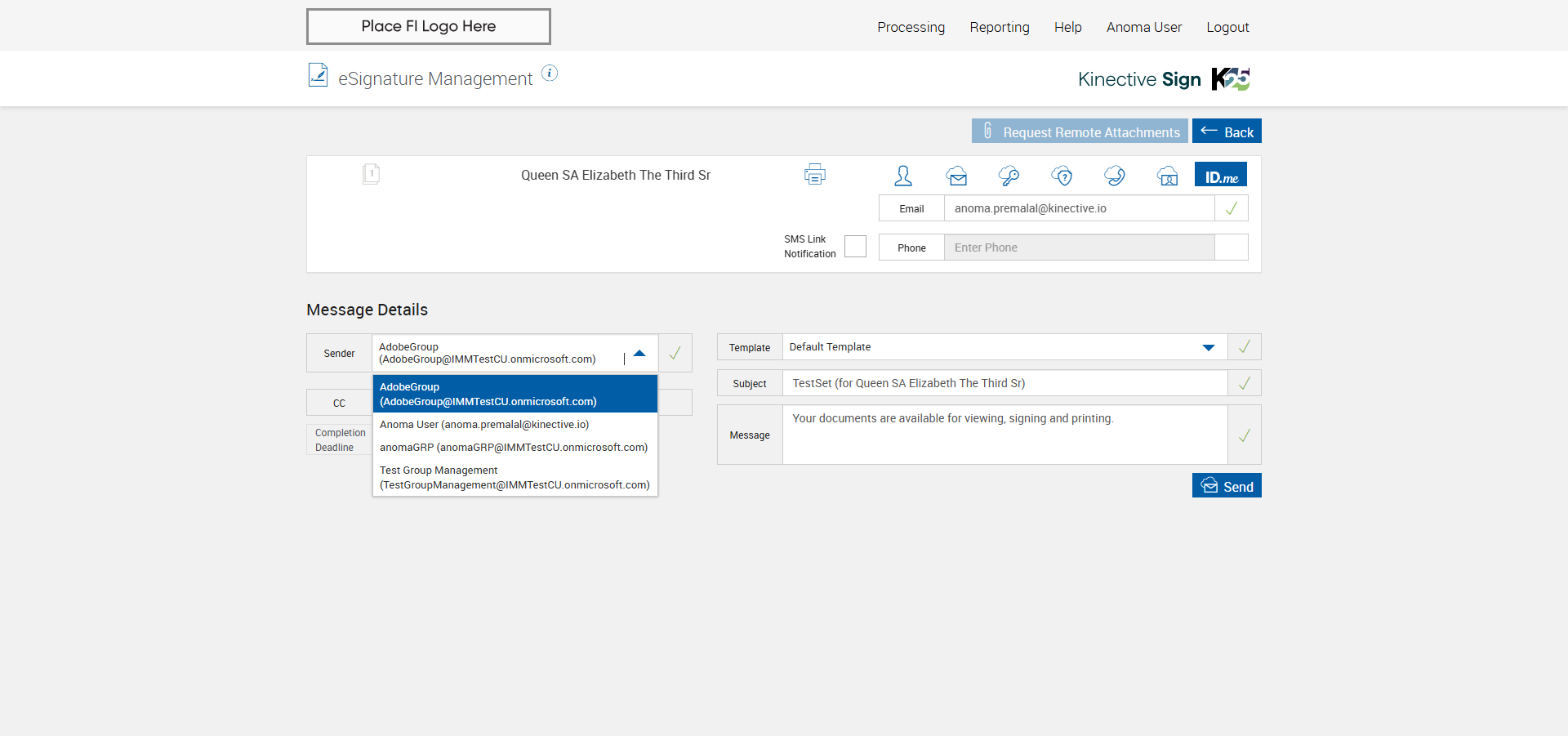The height and width of the screenshot is (736, 1568).
Task: Select the cloud key authentication icon
Action: (1009, 176)
